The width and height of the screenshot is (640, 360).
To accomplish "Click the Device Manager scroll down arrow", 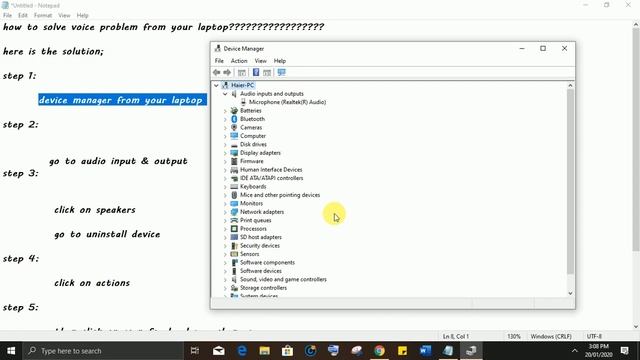I will click(x=570, y=293).
